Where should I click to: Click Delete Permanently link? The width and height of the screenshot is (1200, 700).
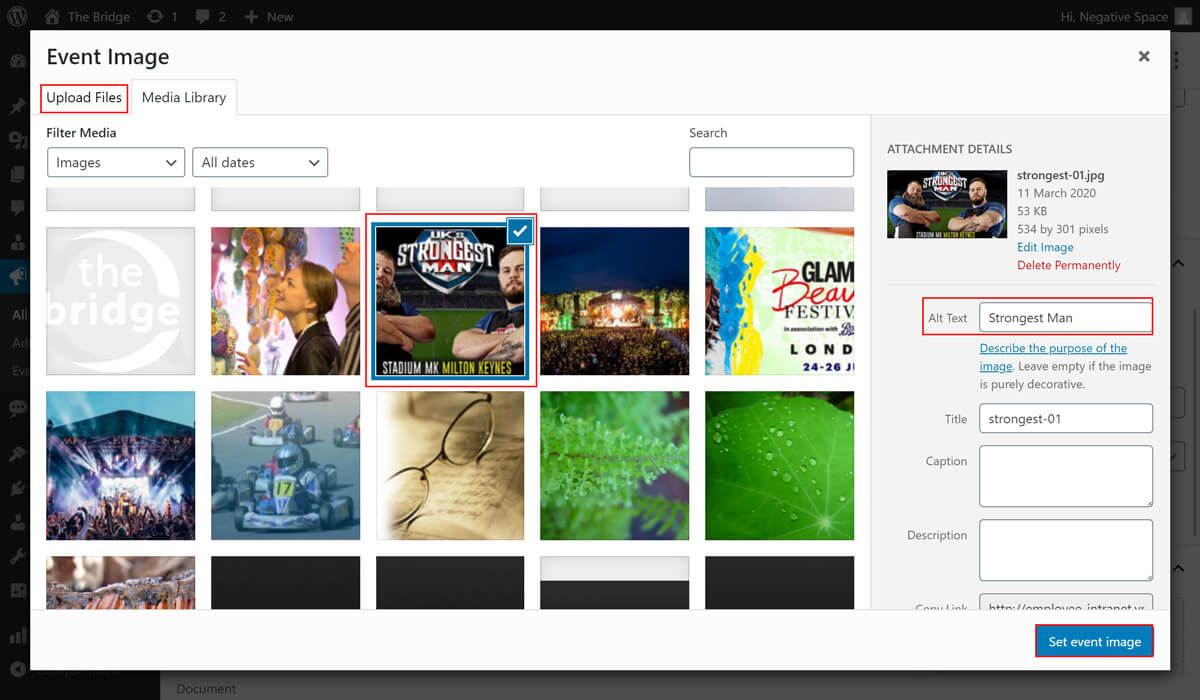click(x=1068, y=265)
